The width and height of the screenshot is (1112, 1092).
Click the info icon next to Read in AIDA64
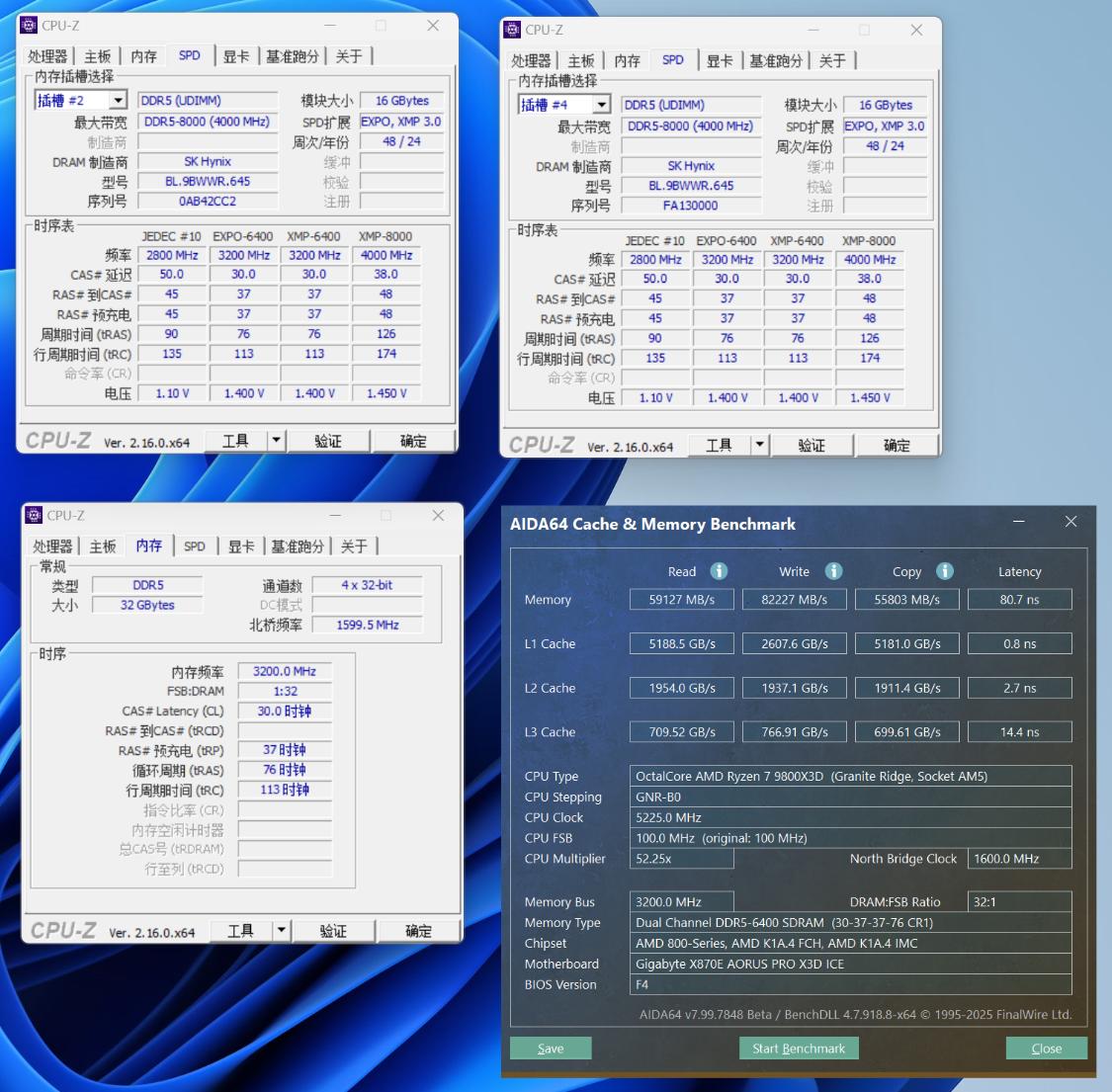(x=719, y=571)
